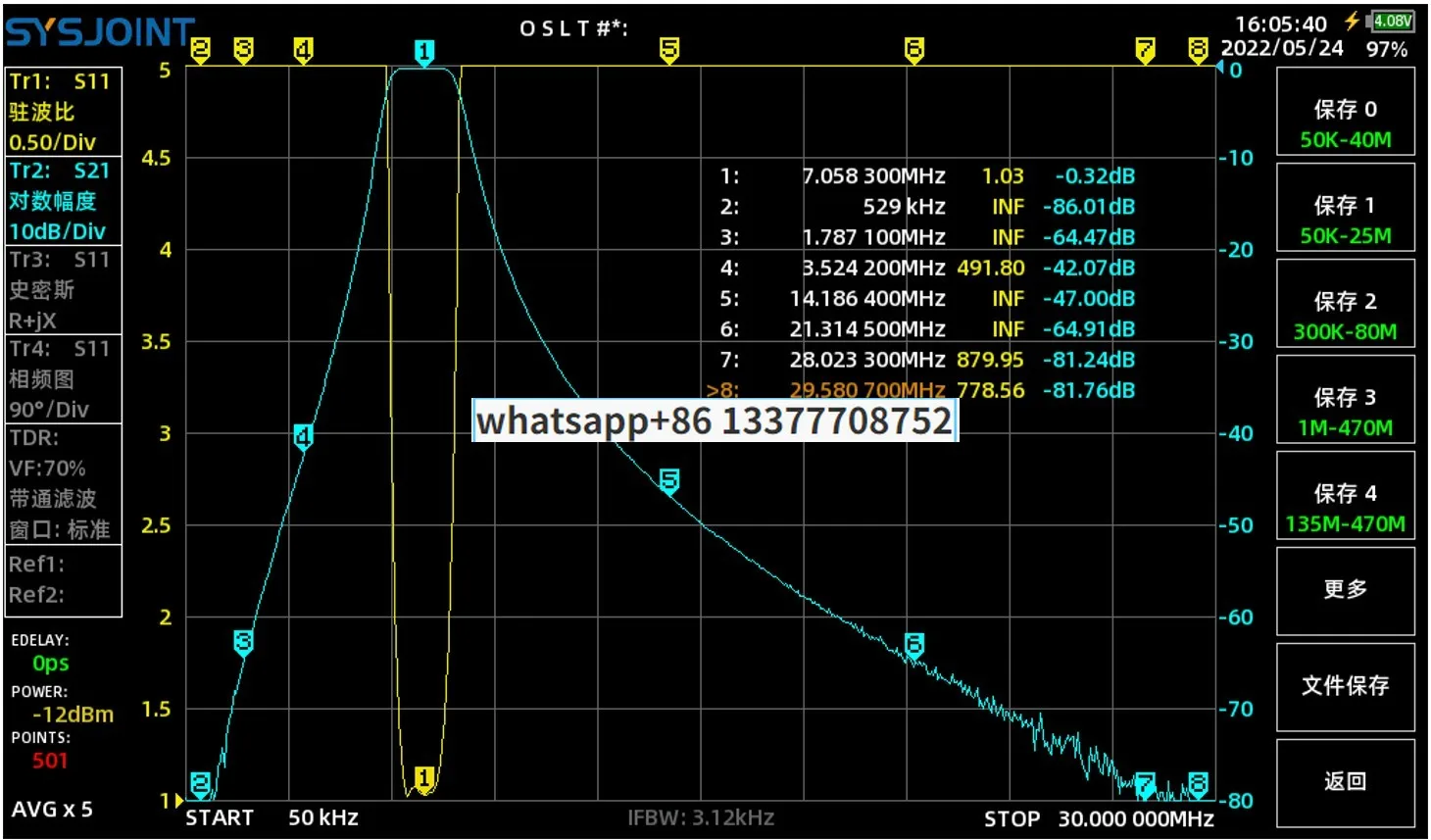
Task: Toggle the Ref1 reference trace
Action: pyautogui.click(x=37, y=565)
